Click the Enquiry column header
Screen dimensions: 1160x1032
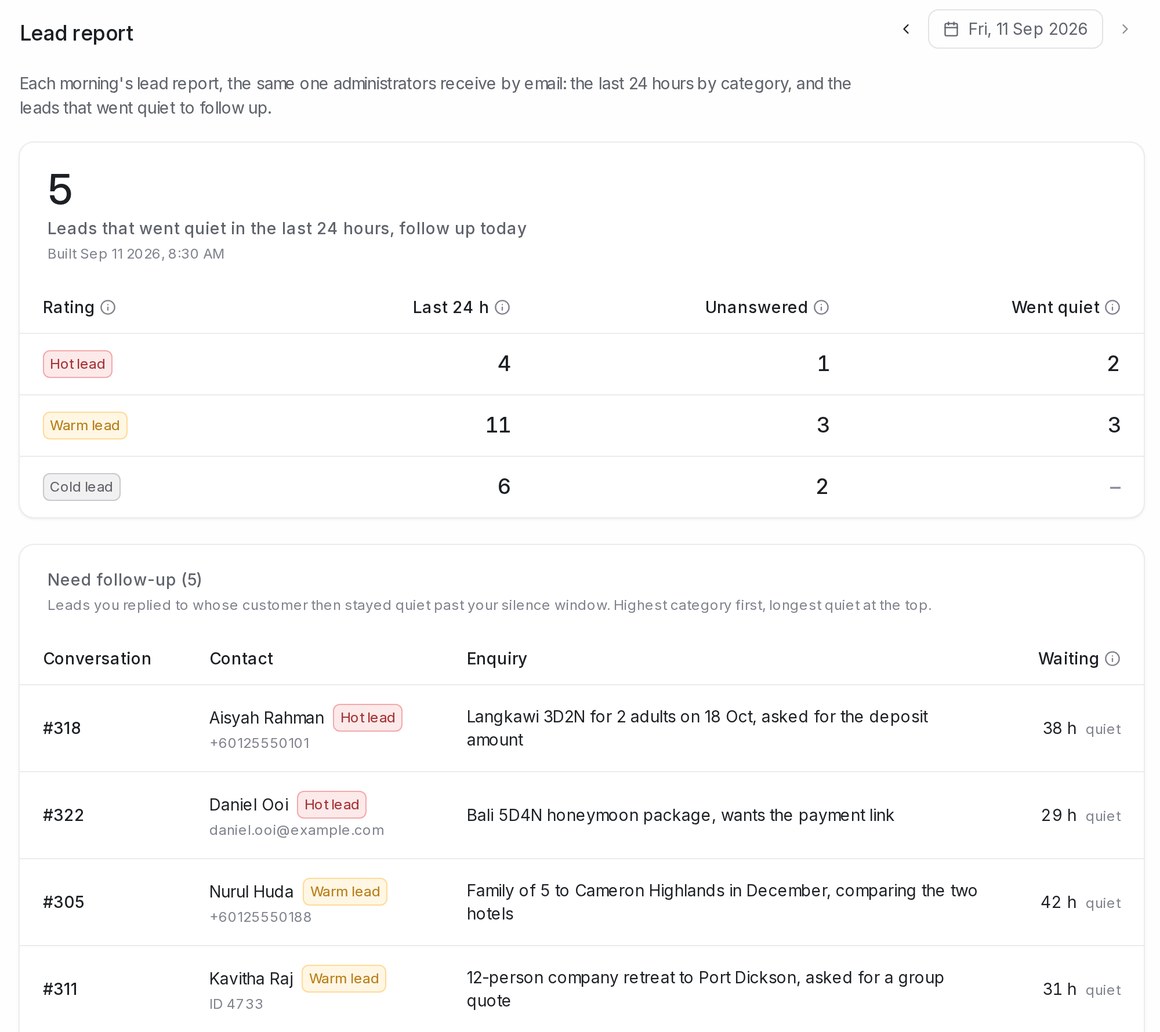coord(496,658)
